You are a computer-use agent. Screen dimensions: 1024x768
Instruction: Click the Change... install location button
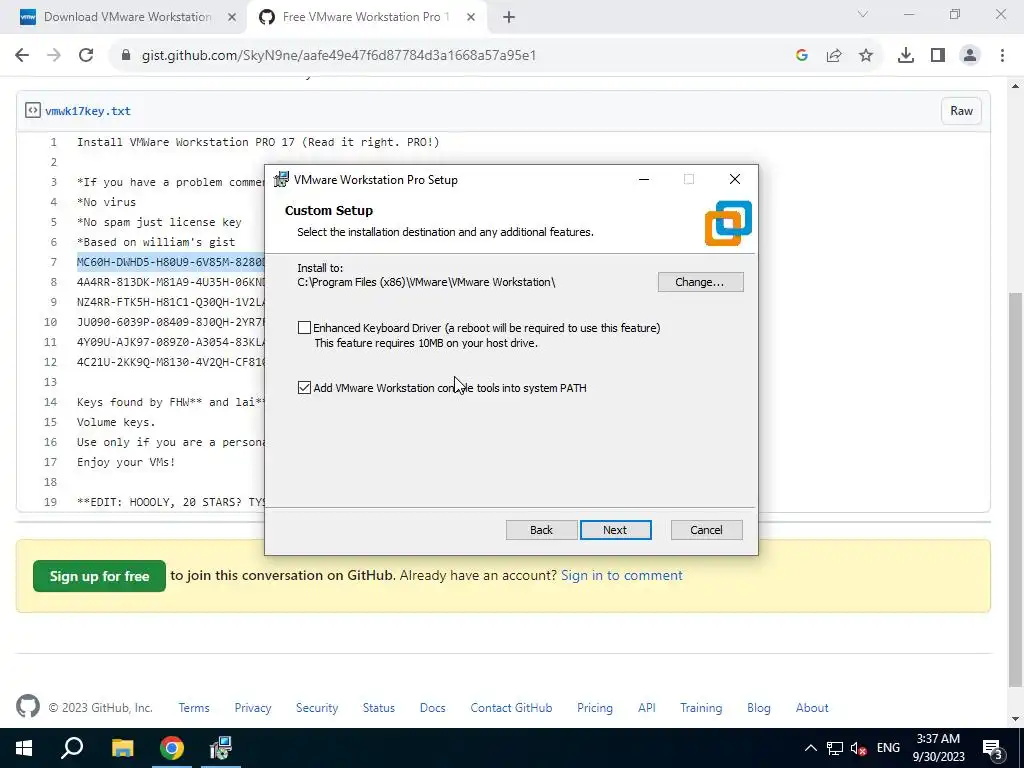coord(700,282)
